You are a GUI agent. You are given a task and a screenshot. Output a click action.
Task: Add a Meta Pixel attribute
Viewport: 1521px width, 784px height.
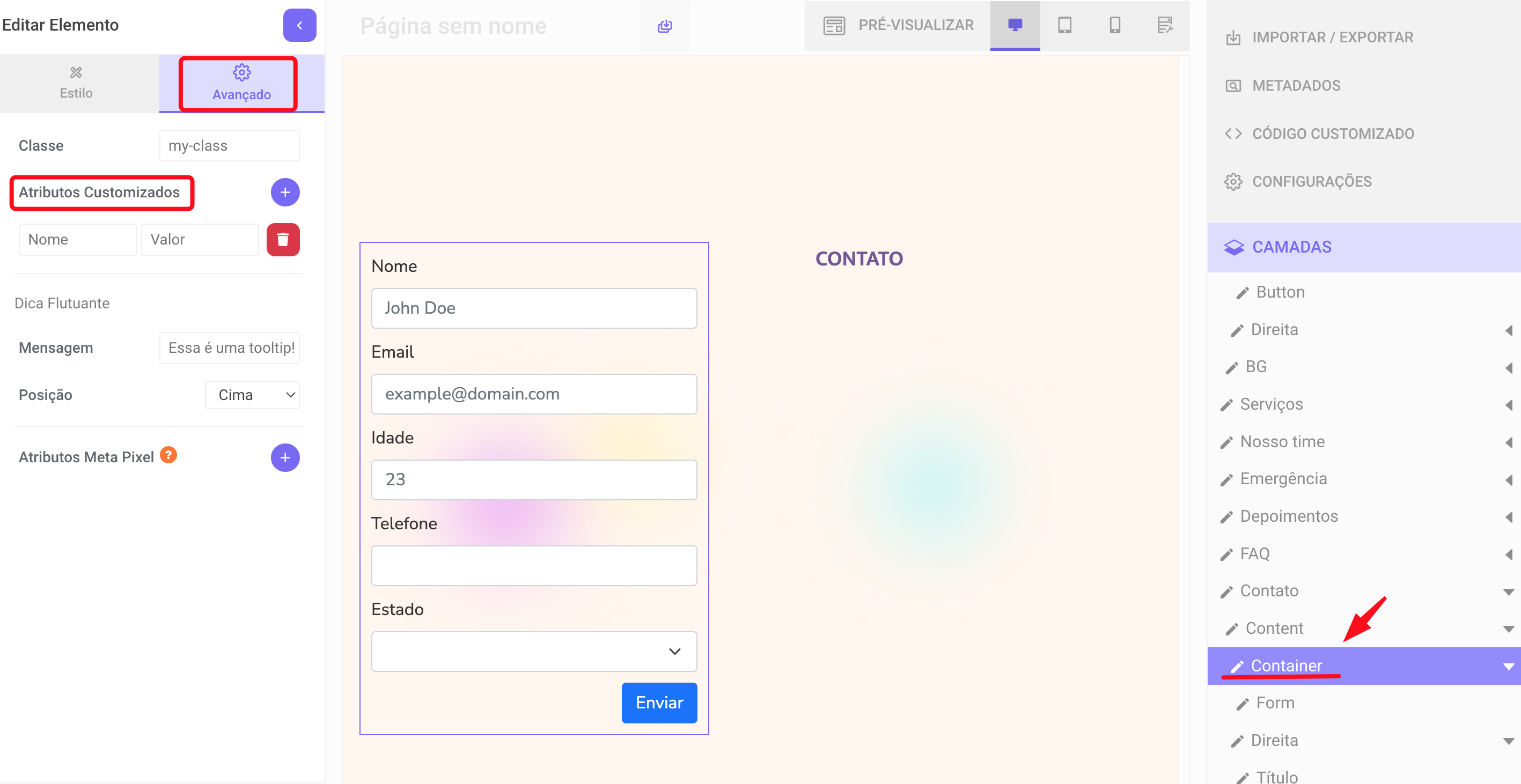coord(285,457)
